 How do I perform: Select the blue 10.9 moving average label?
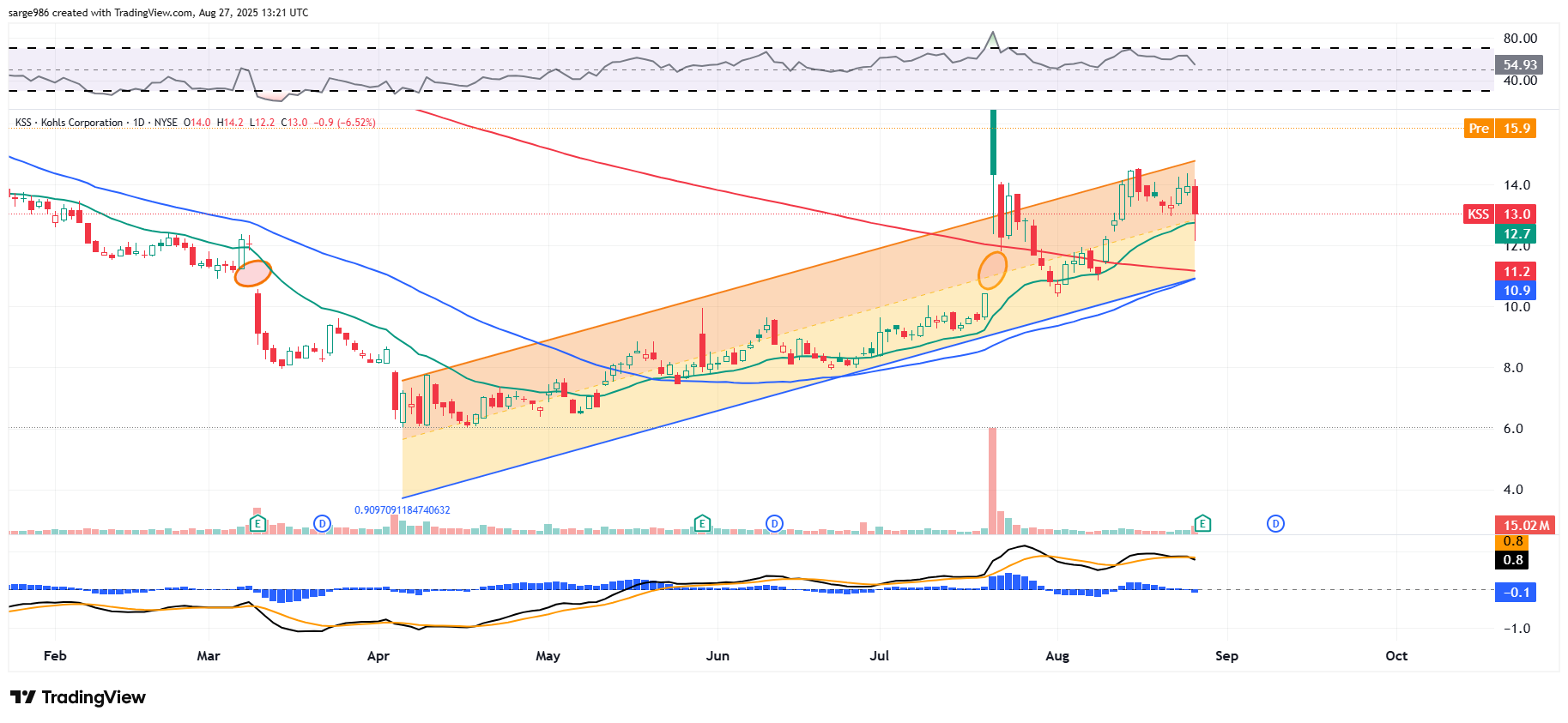1516,291
